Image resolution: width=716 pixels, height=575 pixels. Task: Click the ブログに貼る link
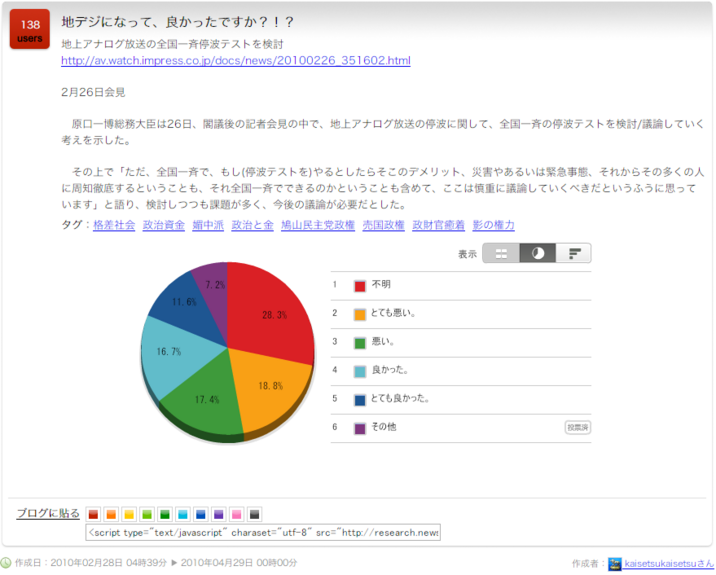point(48,513)
